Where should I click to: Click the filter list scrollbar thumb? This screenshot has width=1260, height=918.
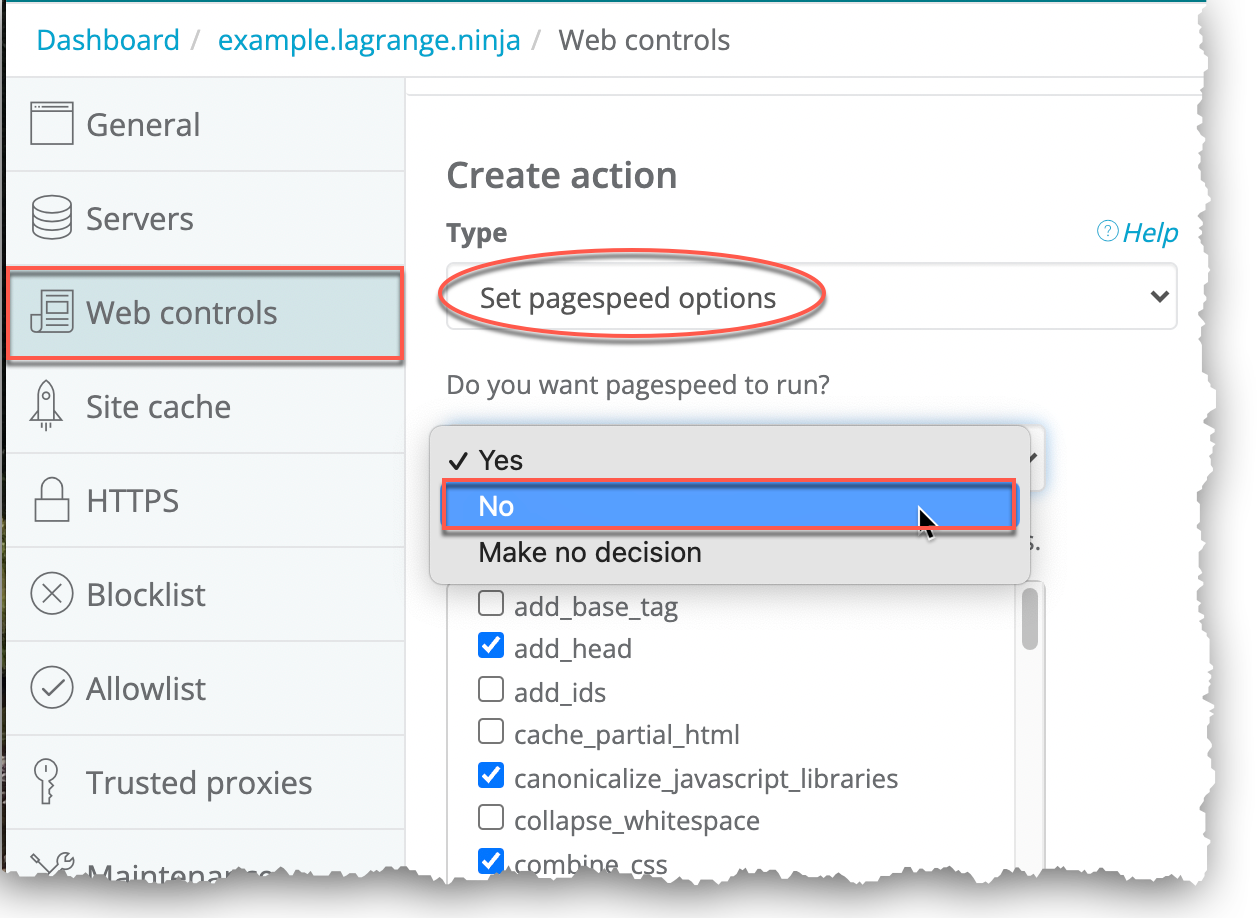coord(1030,619)
